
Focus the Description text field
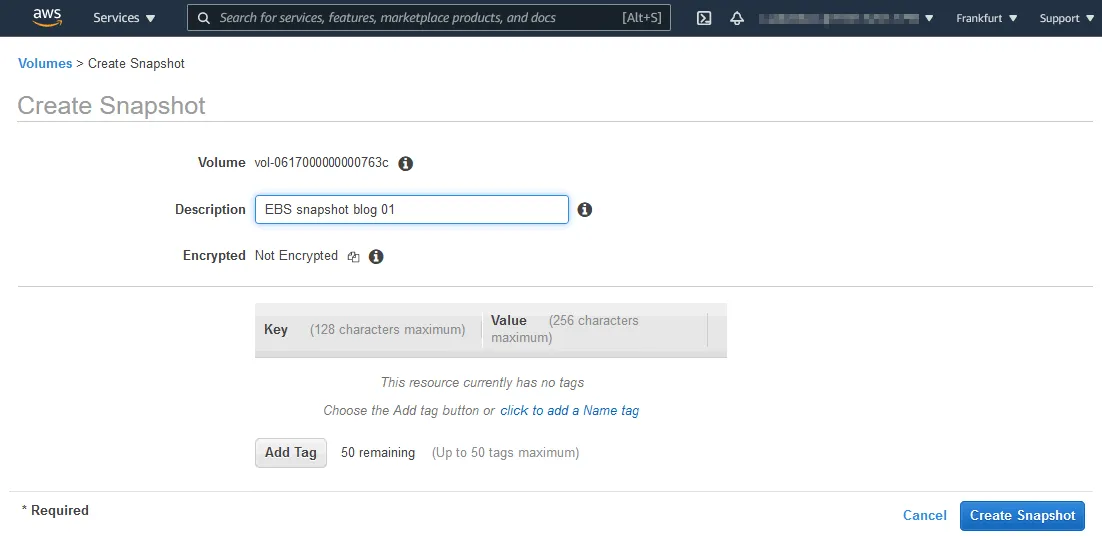click(411, 210)
